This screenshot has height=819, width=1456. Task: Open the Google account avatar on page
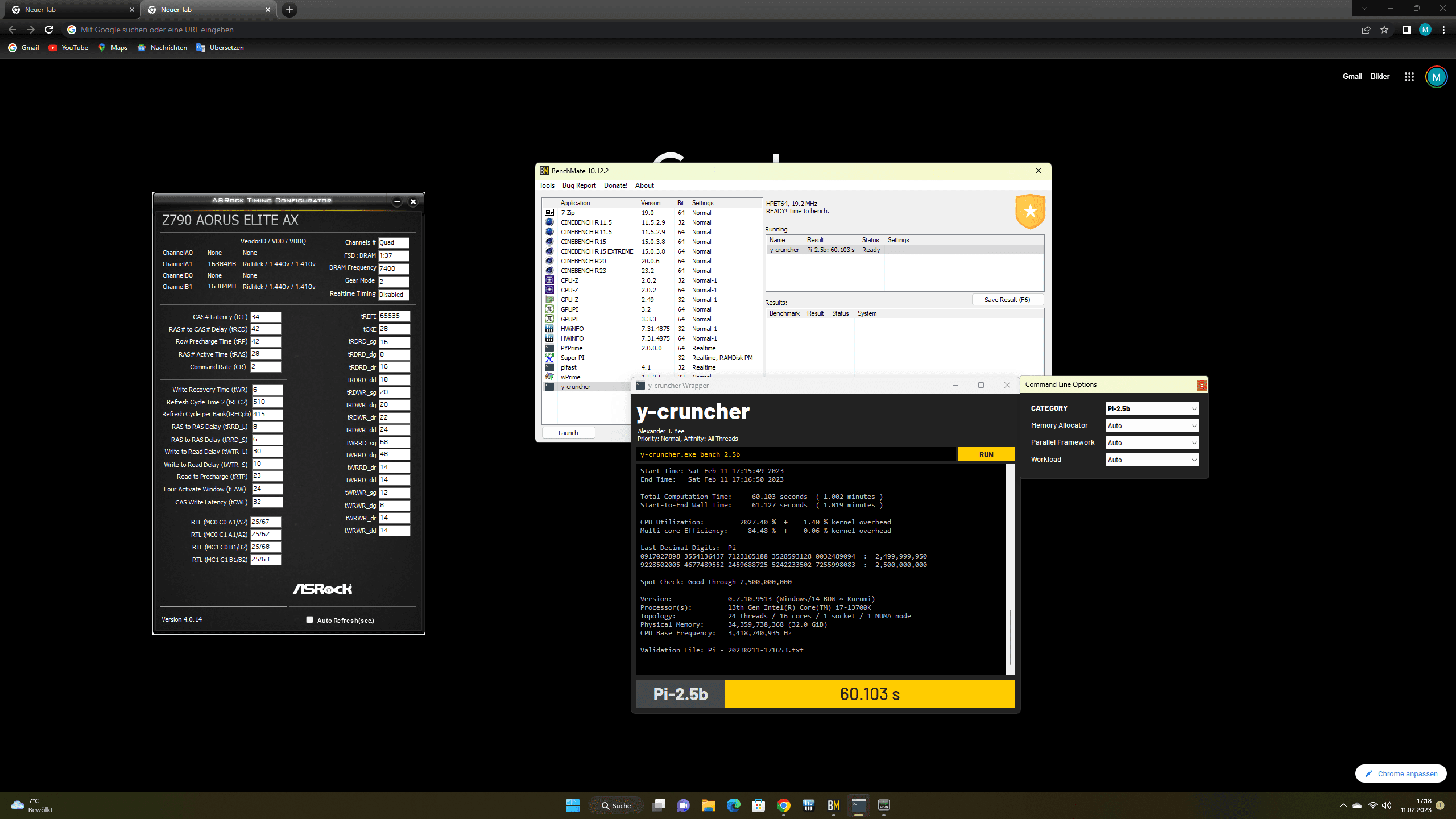point(1436,77)
